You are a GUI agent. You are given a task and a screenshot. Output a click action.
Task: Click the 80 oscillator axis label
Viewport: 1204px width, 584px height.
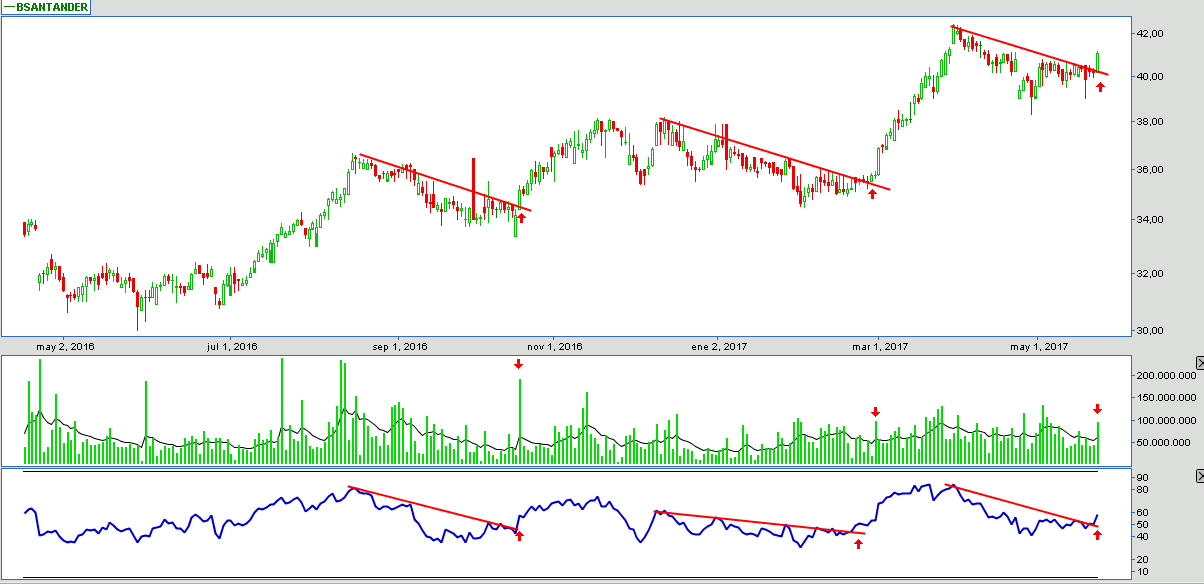[1142, 490]
